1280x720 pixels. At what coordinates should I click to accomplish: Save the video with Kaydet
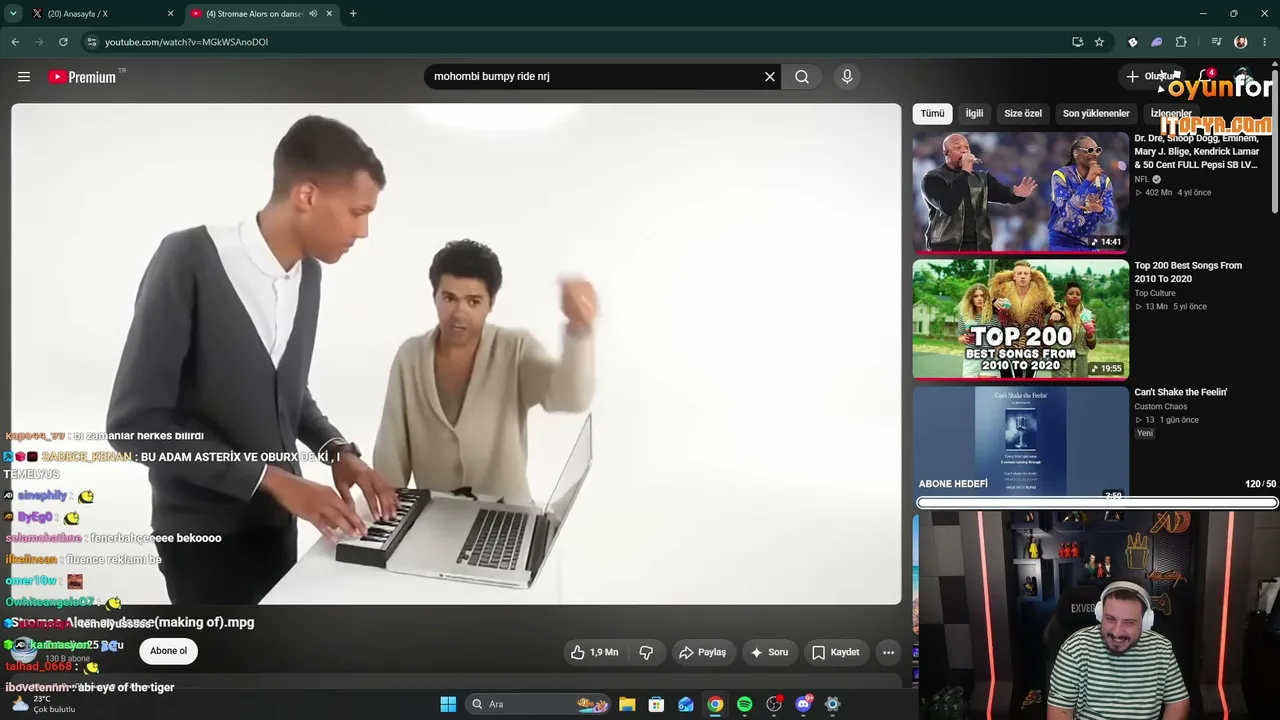[x=836, y=653]
